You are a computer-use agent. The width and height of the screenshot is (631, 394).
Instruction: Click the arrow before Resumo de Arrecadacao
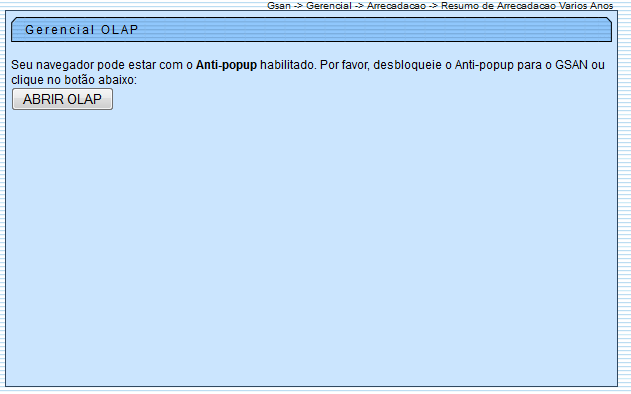pyautogui.click(x=433, y=6)
